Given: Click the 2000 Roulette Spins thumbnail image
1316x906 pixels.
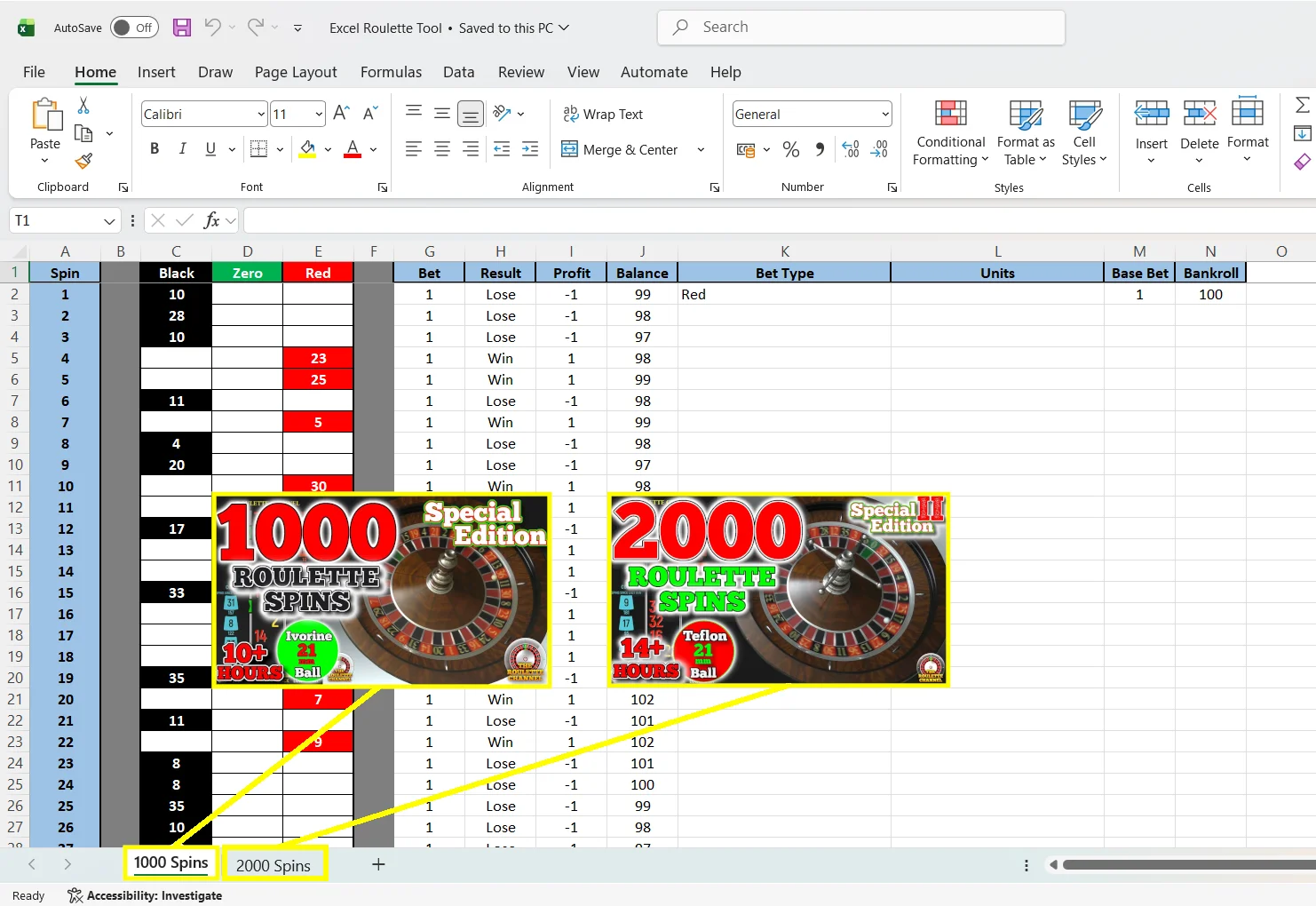Looking at the screenshot, I should tap(779, 590).
